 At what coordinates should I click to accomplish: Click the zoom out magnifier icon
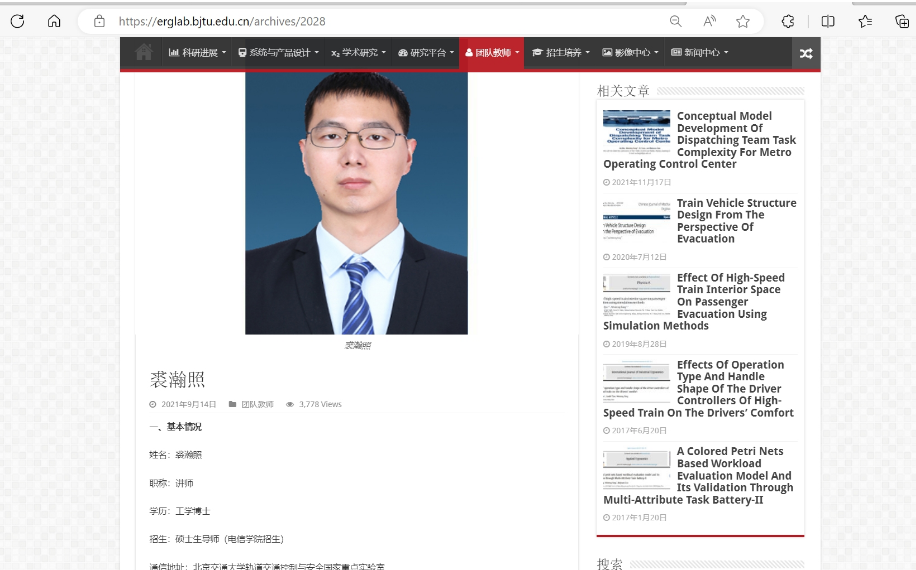click(676, 21)
